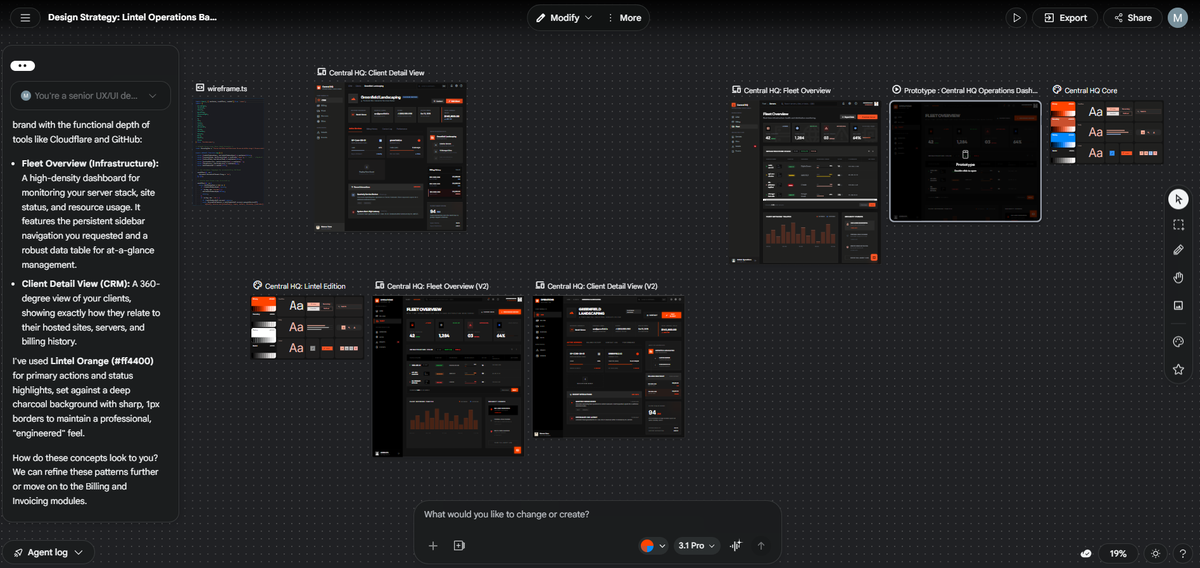Image resolution: width=1200 pixels, height=568 pixels.
Task: Open the 3.1 Pro model dropdown
Action: [x=697, y=546]
